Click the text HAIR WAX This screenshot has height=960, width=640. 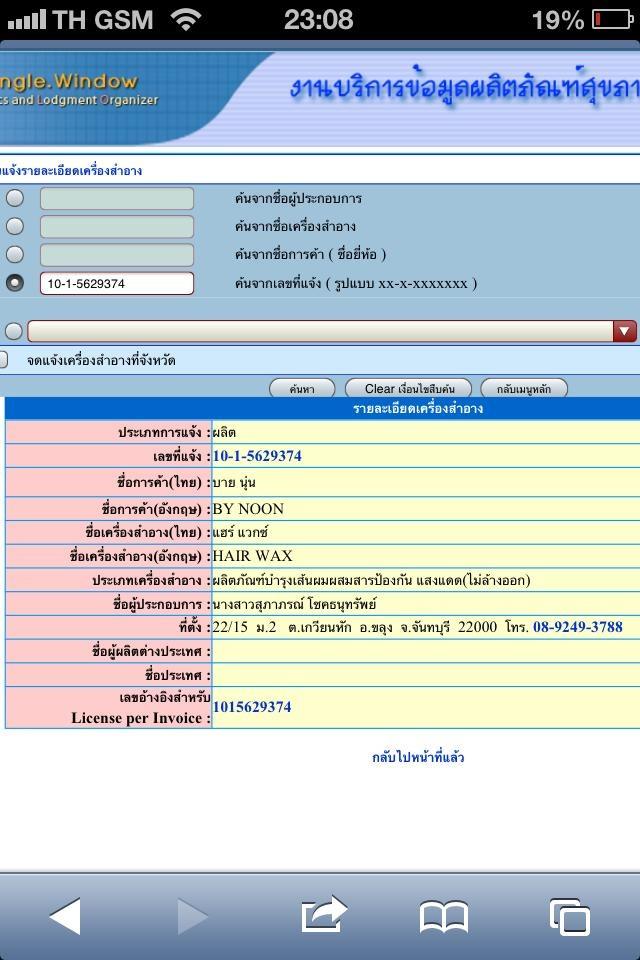pos(252,556)
